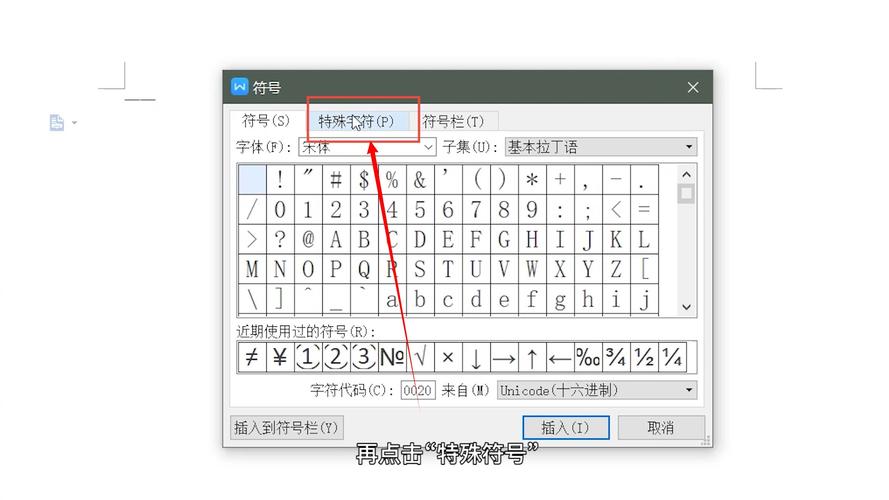Screen dimensions: 889x500
Task: Open the 子集 subset dropdown 基本拉丁语
Action: (x=601, y=147)
